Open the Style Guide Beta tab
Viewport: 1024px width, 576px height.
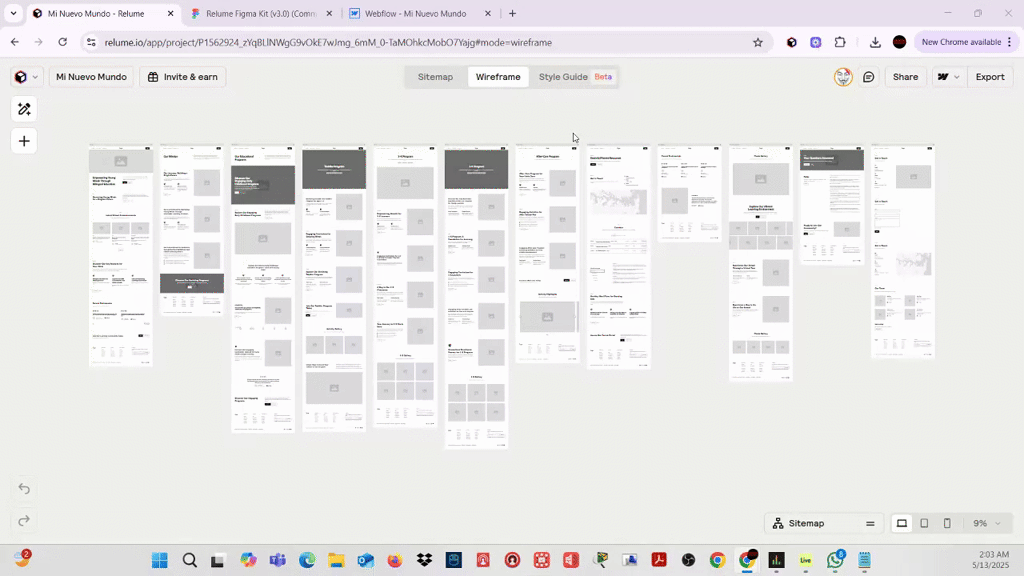pyautogui.click(x=575, y=77)
